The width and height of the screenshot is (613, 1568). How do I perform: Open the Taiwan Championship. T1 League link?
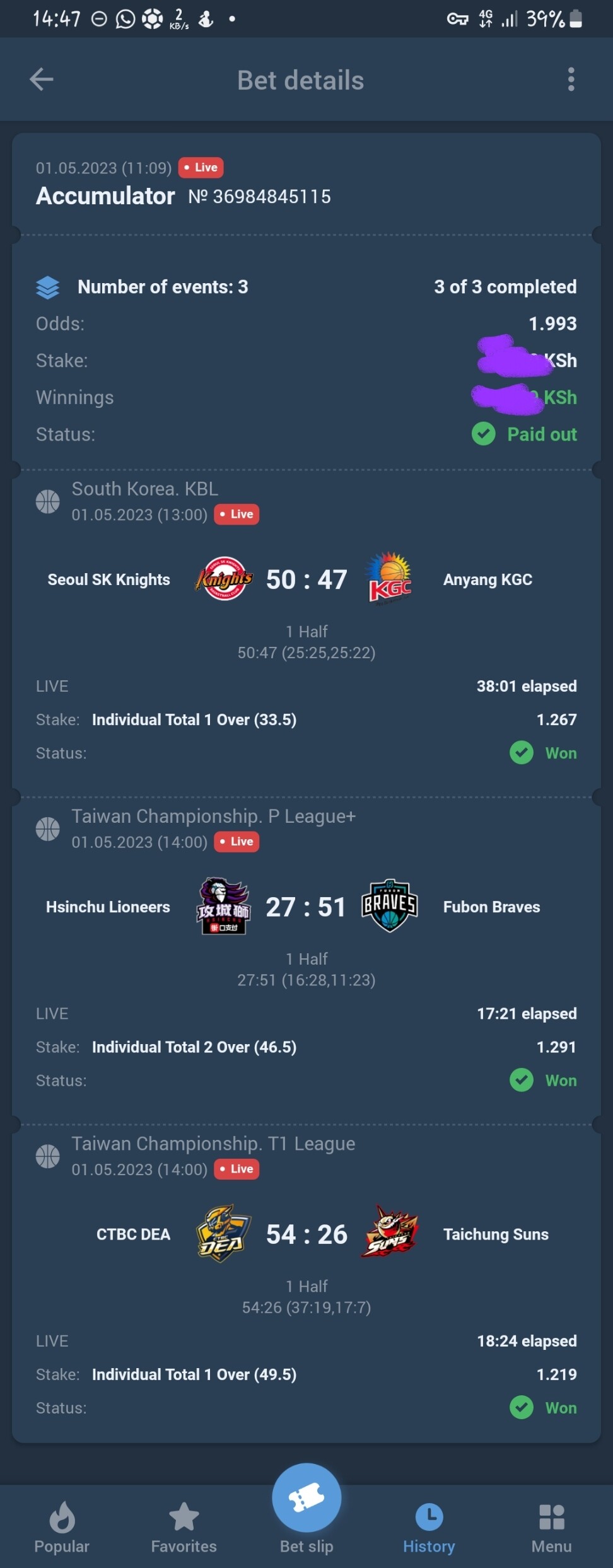point(214,1144)
